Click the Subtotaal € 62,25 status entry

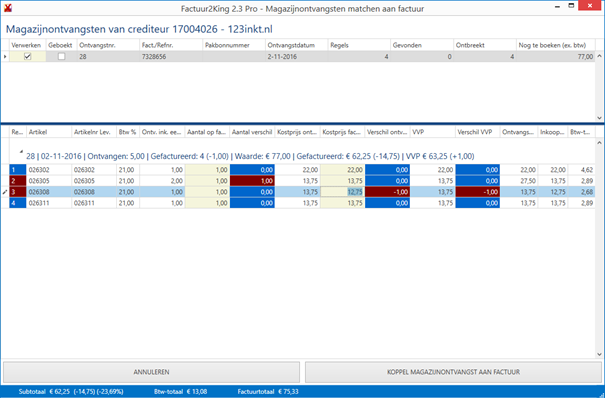click(x=71, y=391)
